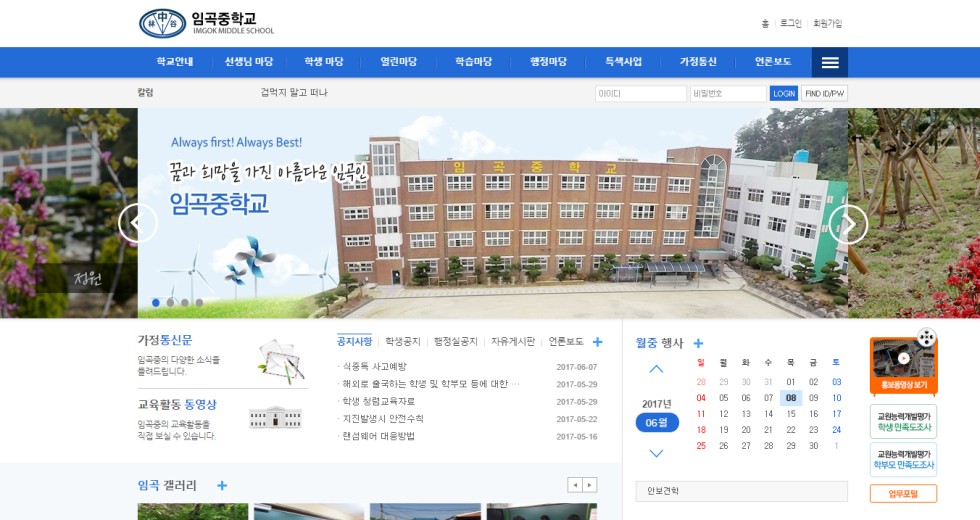980x520 pixels.
Task: Click plus icon next to 임곡 갤러리
Action: pyautogui.click(x=222, y=486)
